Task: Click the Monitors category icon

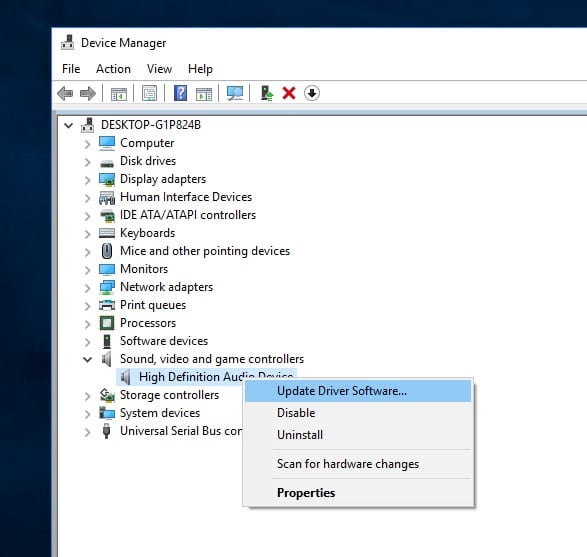Action: click(107, 269)
